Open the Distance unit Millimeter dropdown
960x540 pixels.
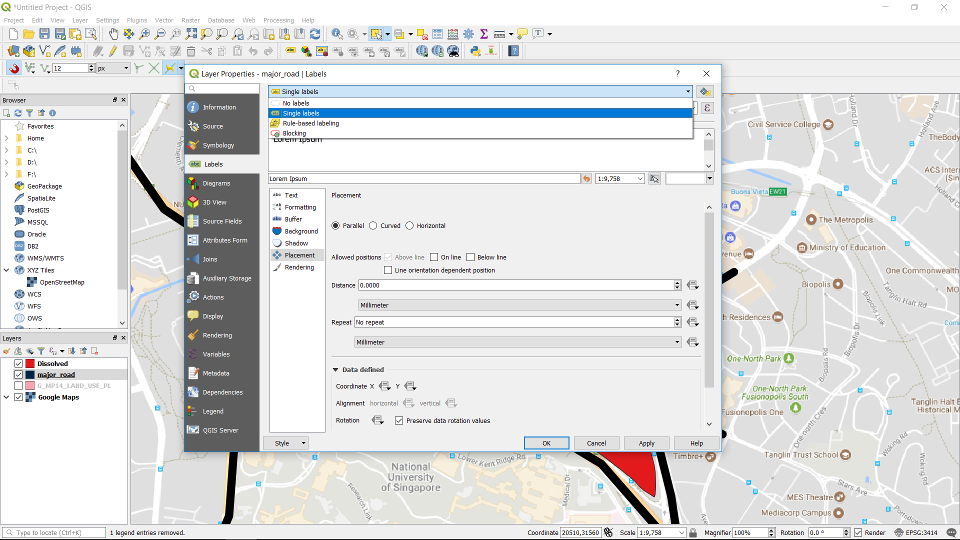point(520,305)
